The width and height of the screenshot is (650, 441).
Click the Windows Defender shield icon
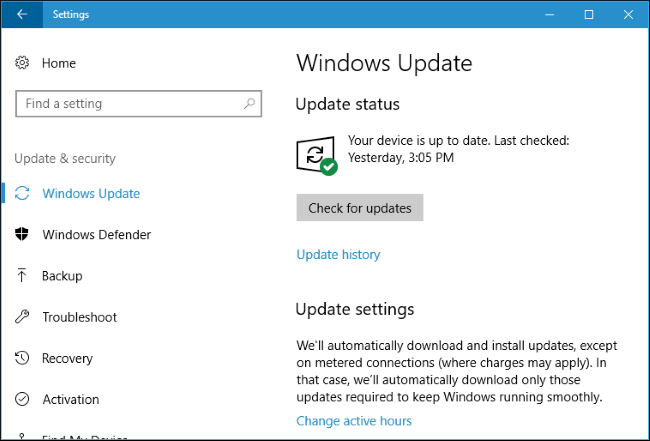tap(22, 234)
